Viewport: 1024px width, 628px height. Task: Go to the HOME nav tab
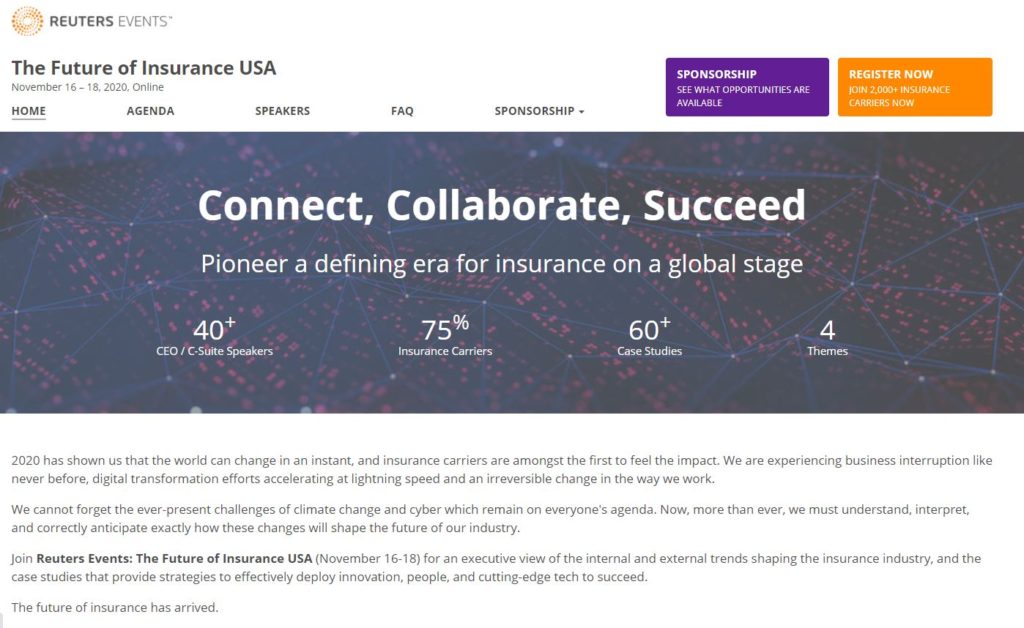(x=28, y=111)
